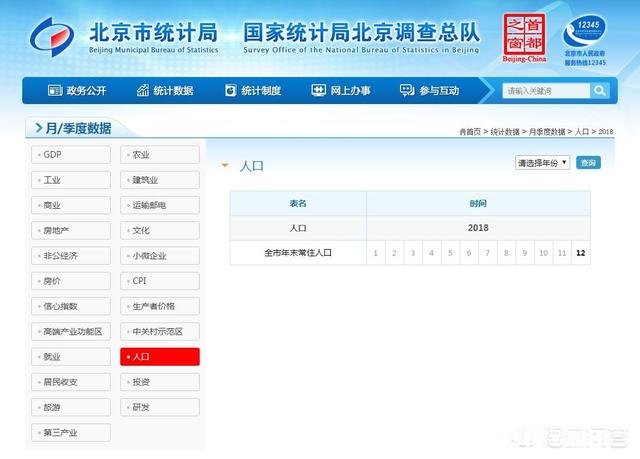This screenshot has width=640, height=459.
Task: Select the 商业 category
Action: click(71, 205)
